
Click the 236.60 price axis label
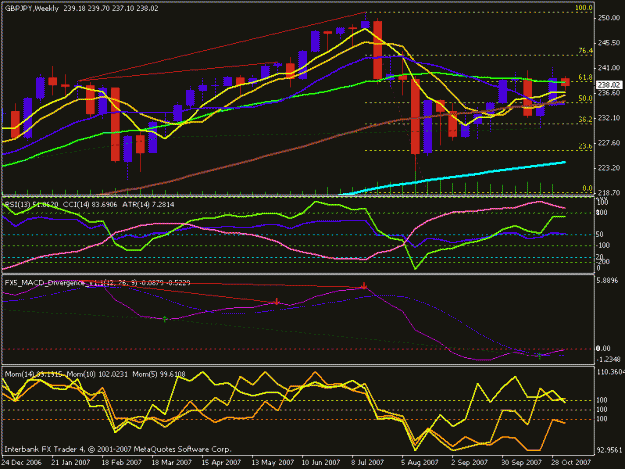tap(609, 93)
